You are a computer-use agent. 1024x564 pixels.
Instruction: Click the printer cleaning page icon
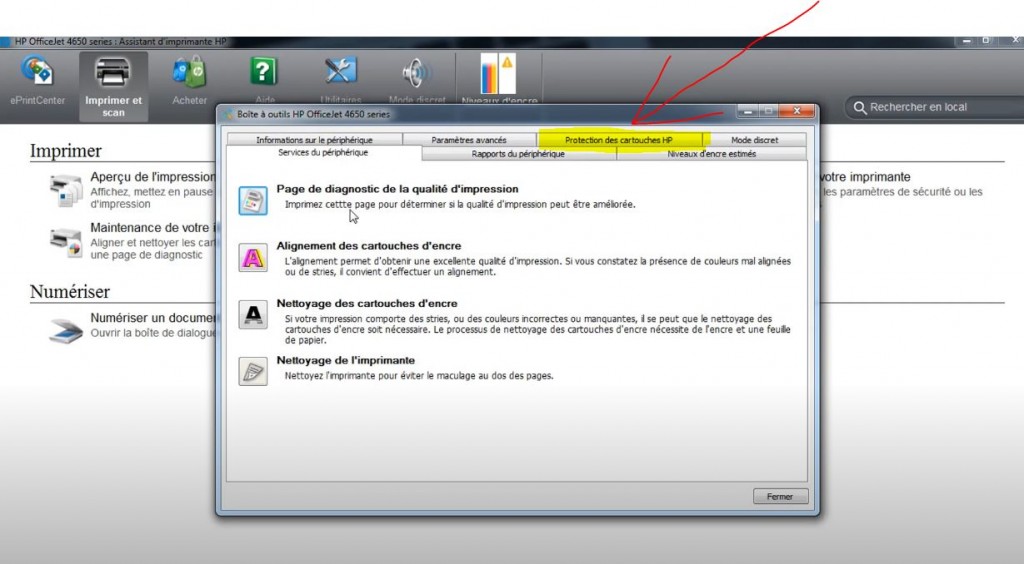coord(253,371)
